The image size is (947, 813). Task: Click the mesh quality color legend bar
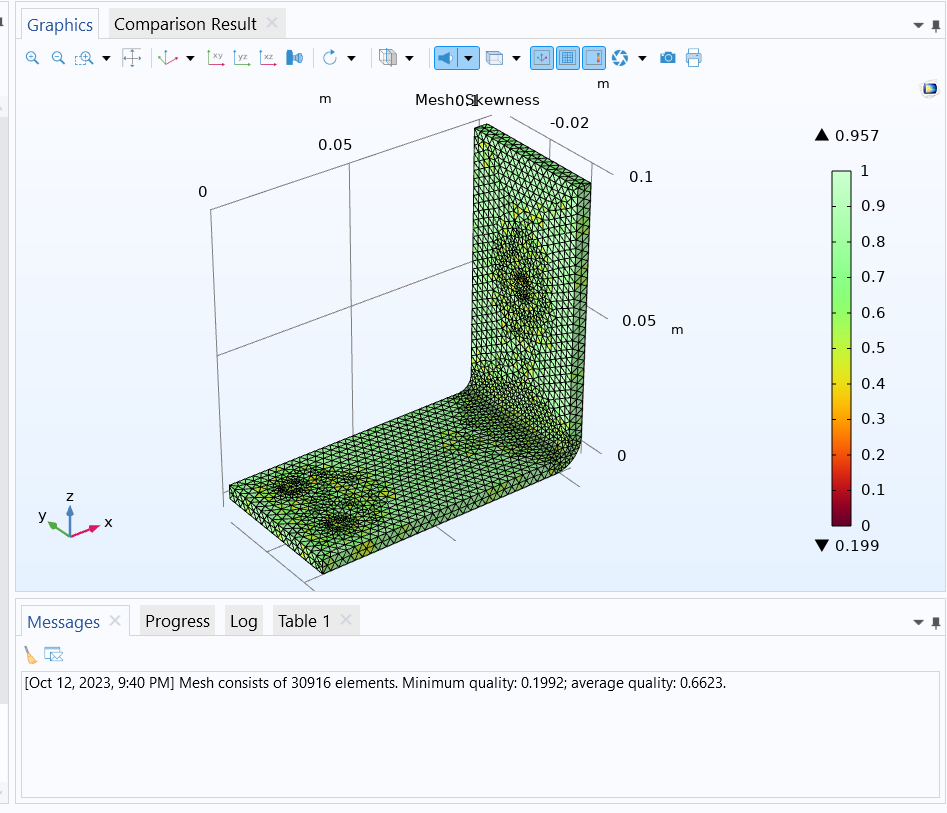pos(841,347)
